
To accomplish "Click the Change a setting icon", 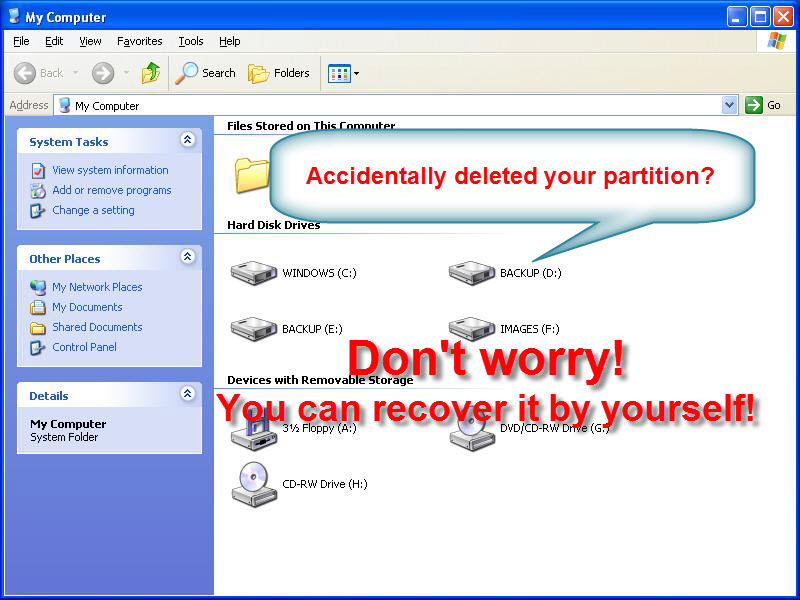I will click(37, 211).
